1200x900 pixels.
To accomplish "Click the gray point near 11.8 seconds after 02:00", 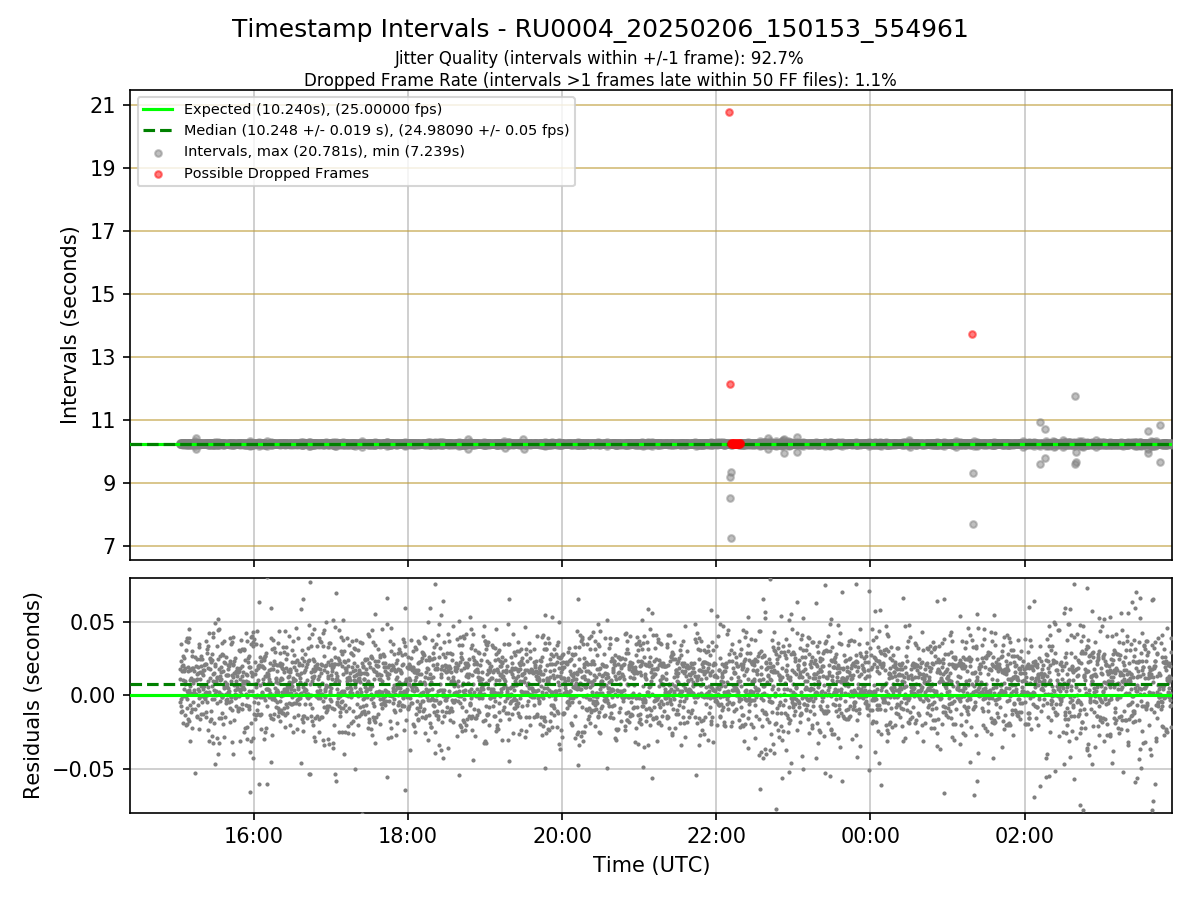I will click(1075, 396).
